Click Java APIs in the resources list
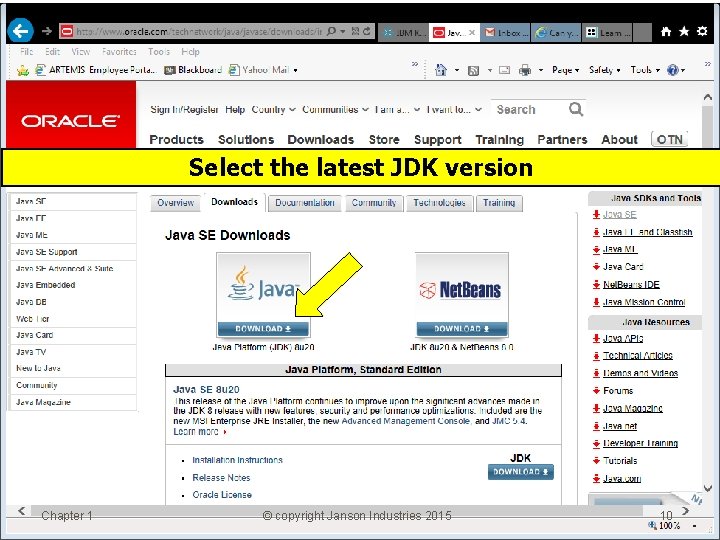 [623, 338]
